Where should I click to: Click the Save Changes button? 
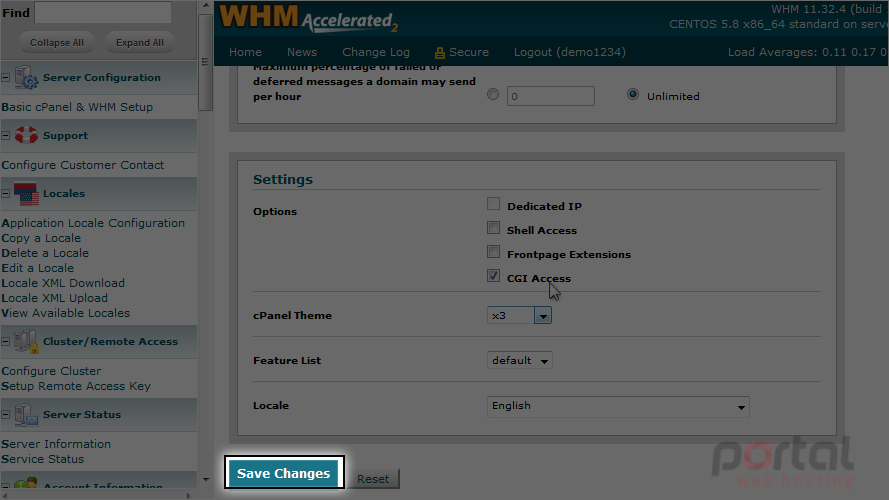(284, 473)
